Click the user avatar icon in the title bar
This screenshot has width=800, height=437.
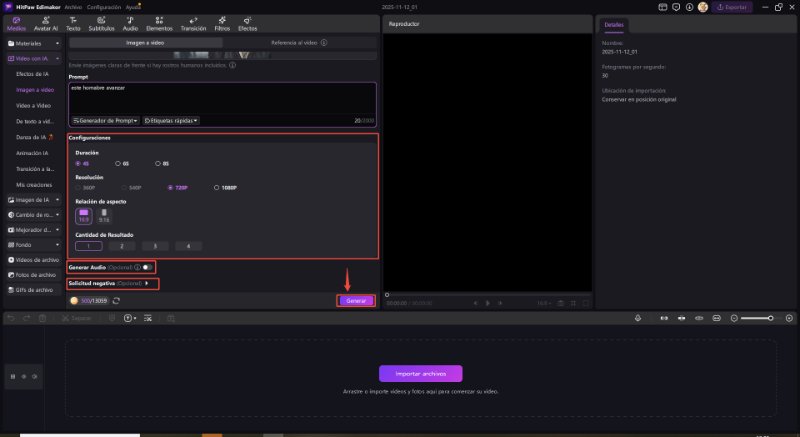pyautogui.click(x=703, y=7)
